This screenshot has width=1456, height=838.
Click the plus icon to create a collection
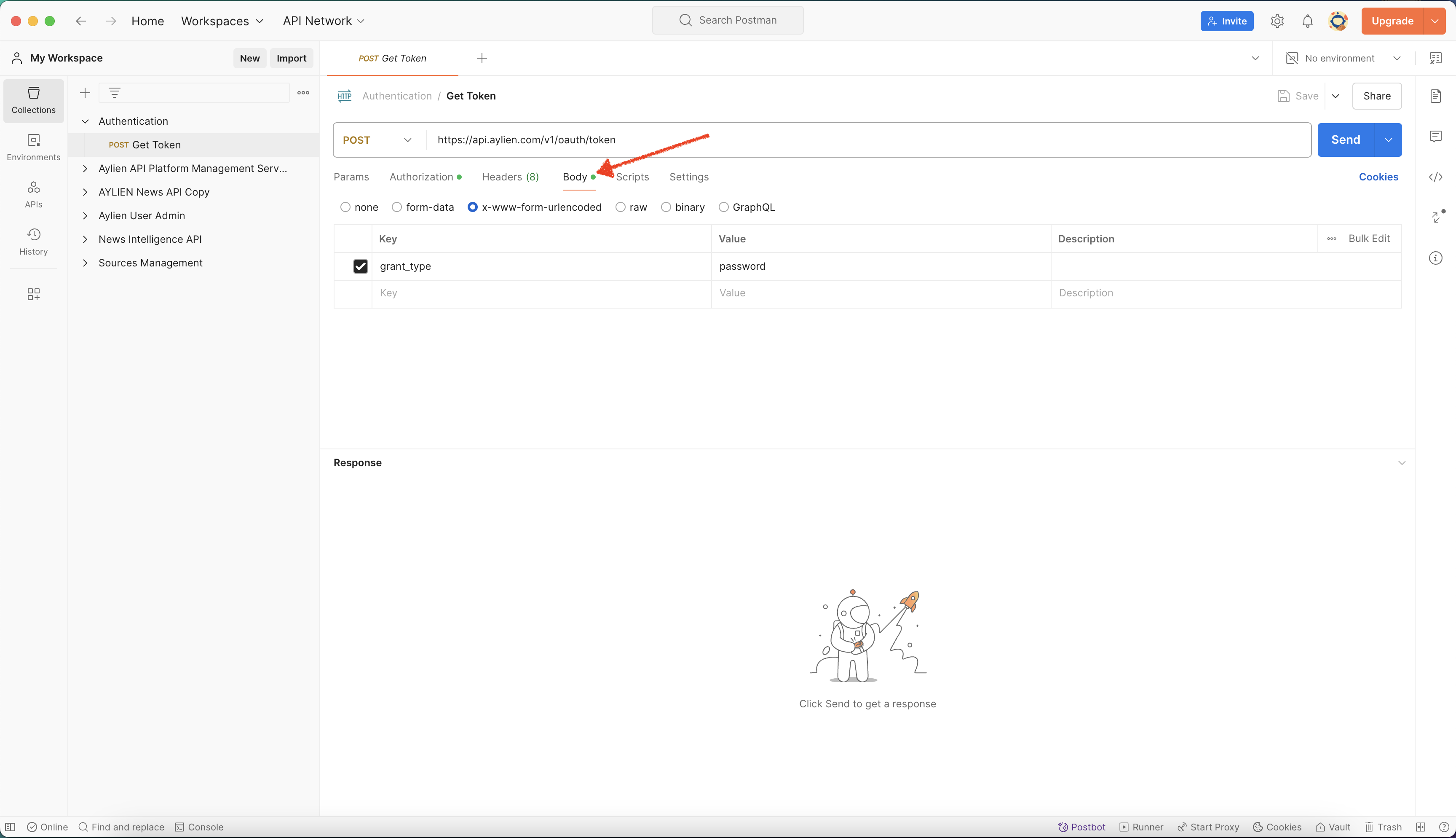[x=85, y=93]
